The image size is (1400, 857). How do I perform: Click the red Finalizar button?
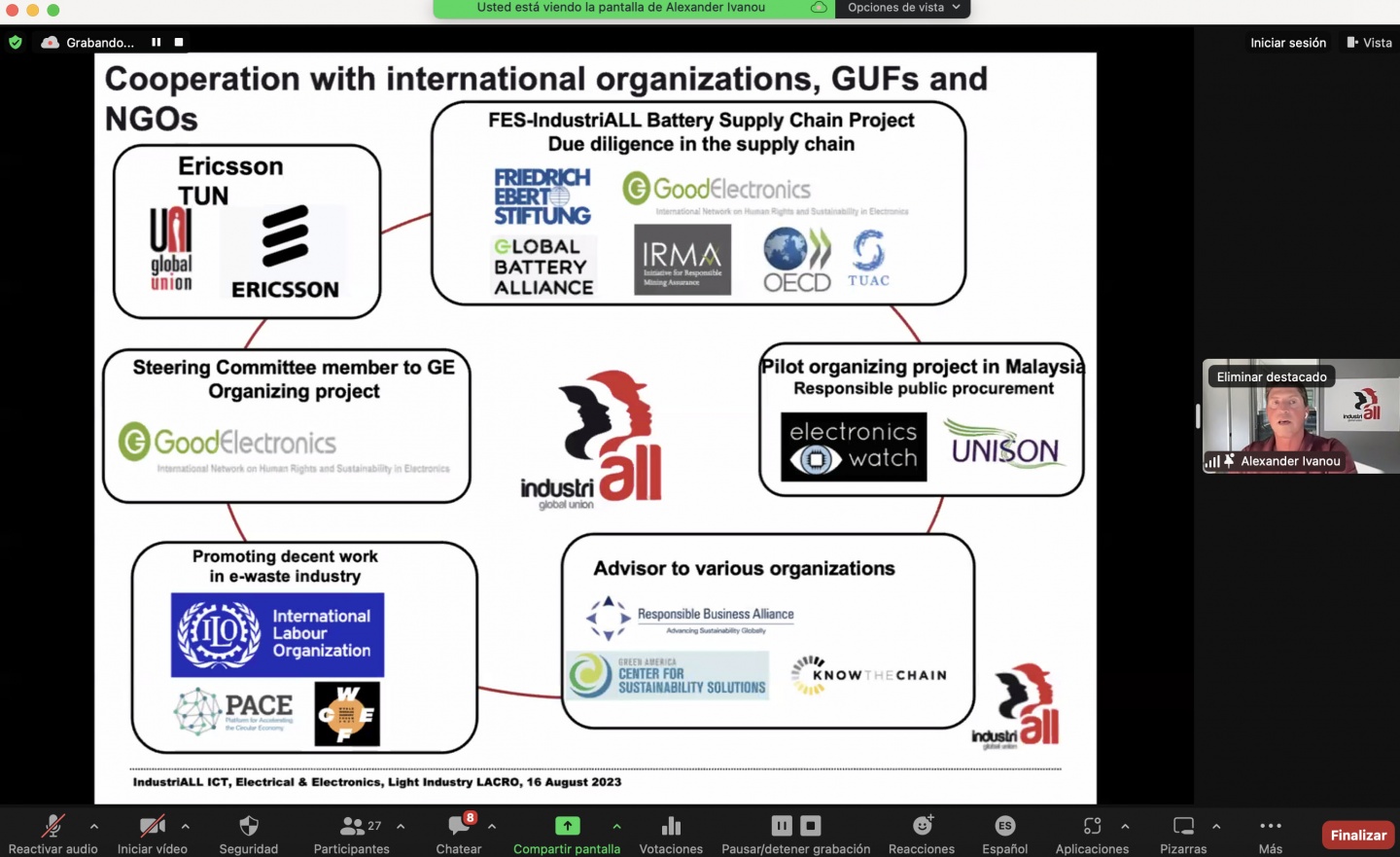click(1358, 835)
